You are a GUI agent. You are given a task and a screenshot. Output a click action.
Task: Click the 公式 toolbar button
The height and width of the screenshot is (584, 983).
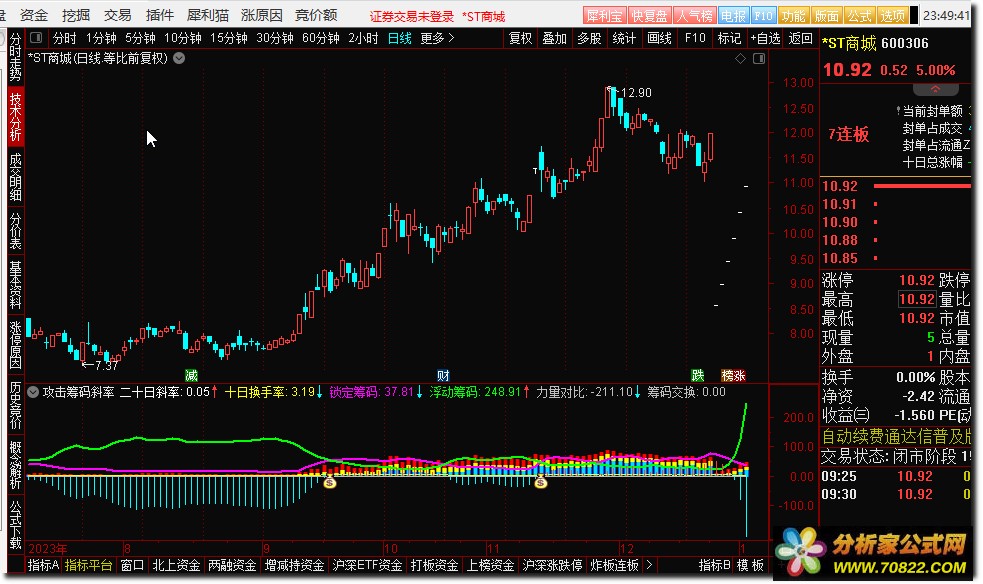tap(859, 16)
